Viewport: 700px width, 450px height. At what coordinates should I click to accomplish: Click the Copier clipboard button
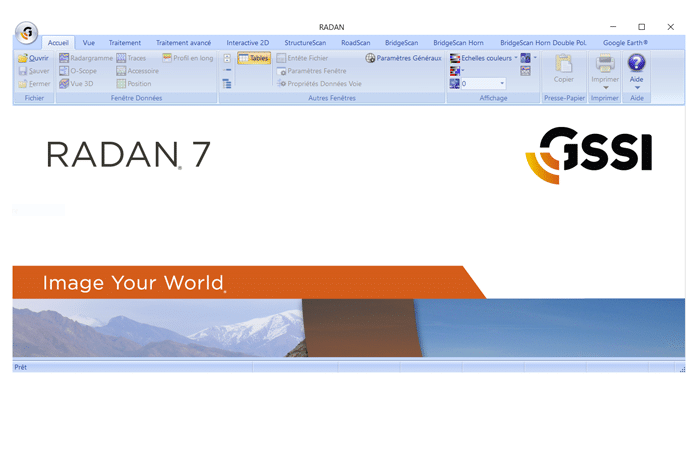coord(564,69)
